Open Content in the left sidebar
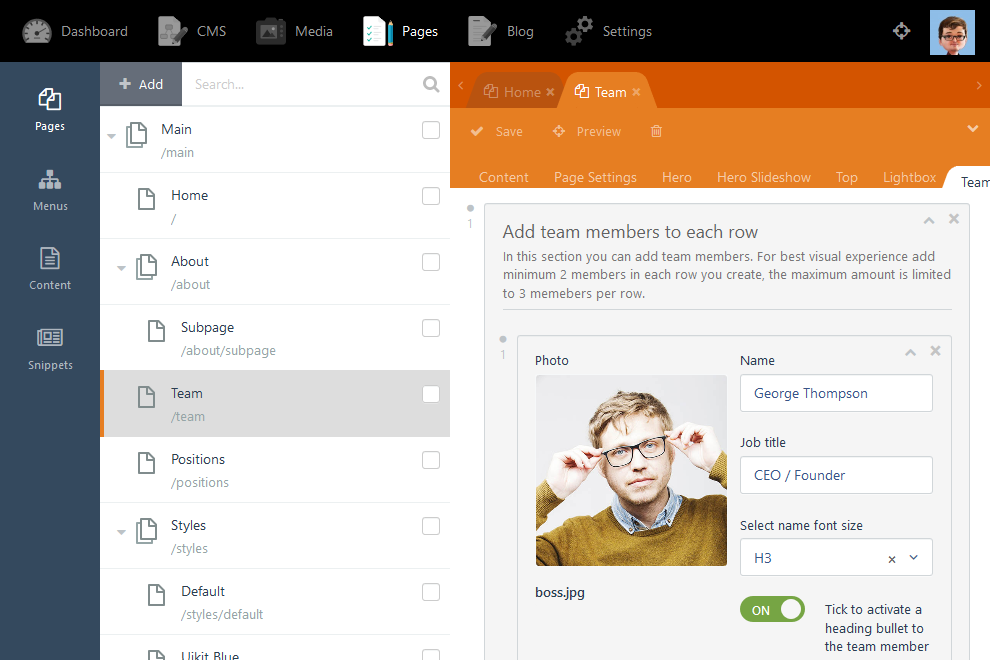 (50, 269)
